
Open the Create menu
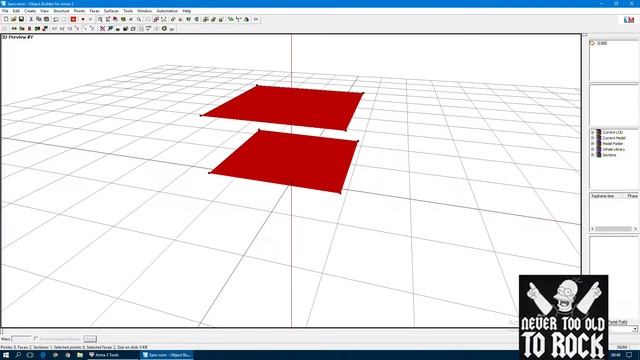(30, 11)
